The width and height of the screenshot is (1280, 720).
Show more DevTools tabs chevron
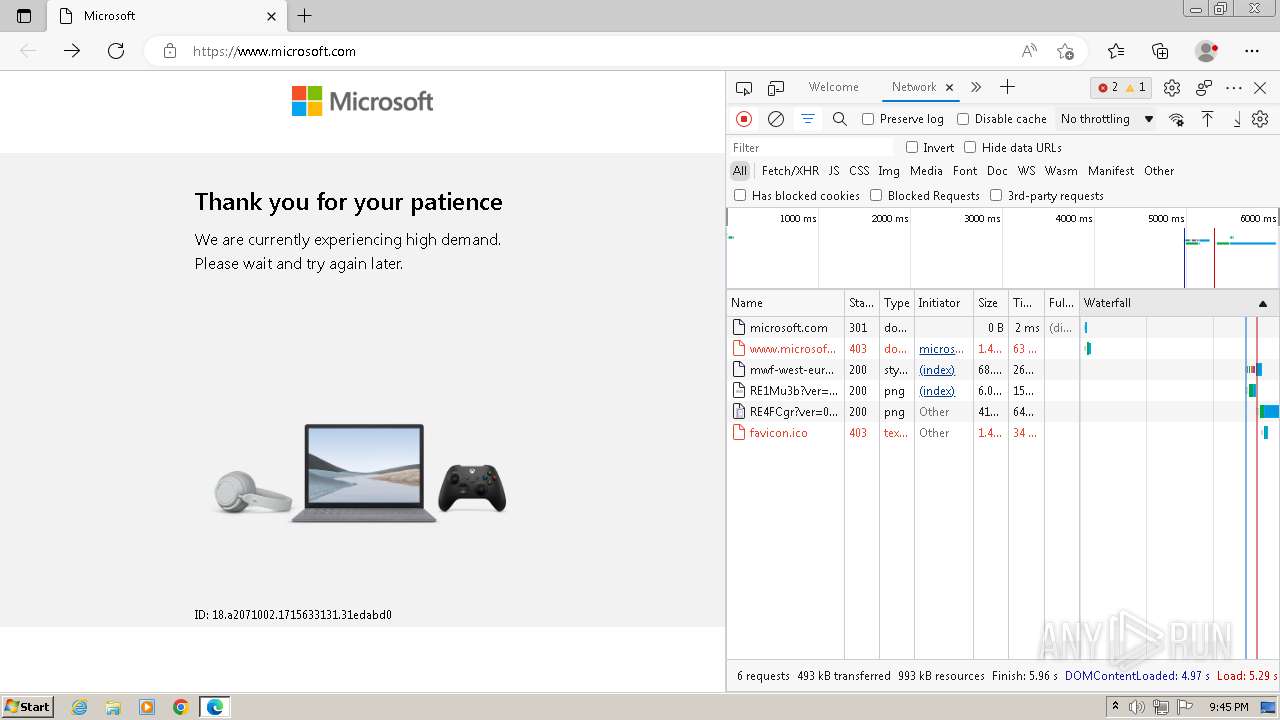tap(976, 87)
